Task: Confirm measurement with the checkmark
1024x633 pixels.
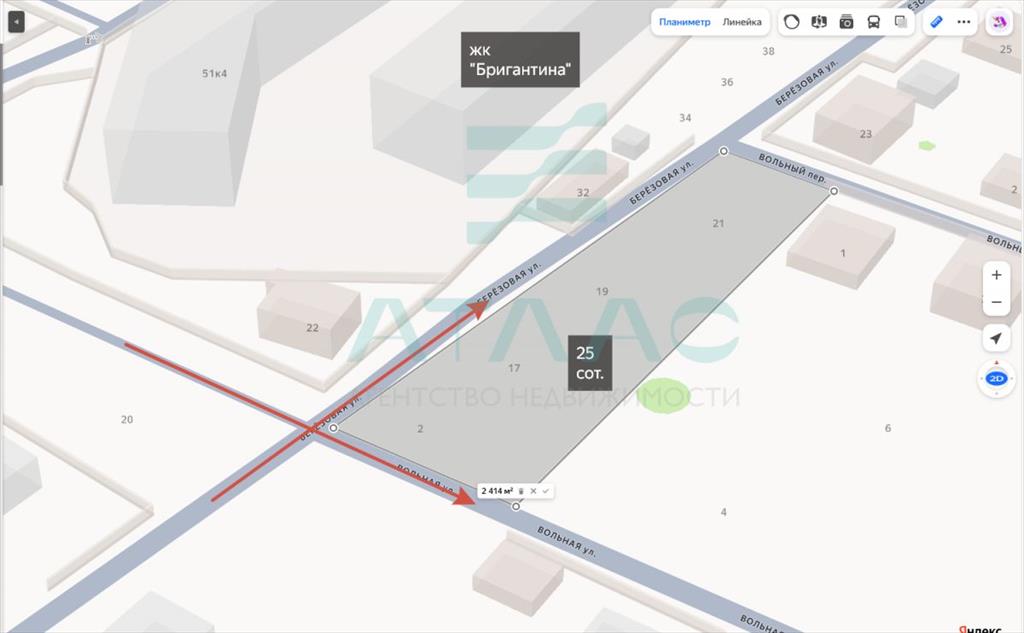Action: [x=546, y=491]
